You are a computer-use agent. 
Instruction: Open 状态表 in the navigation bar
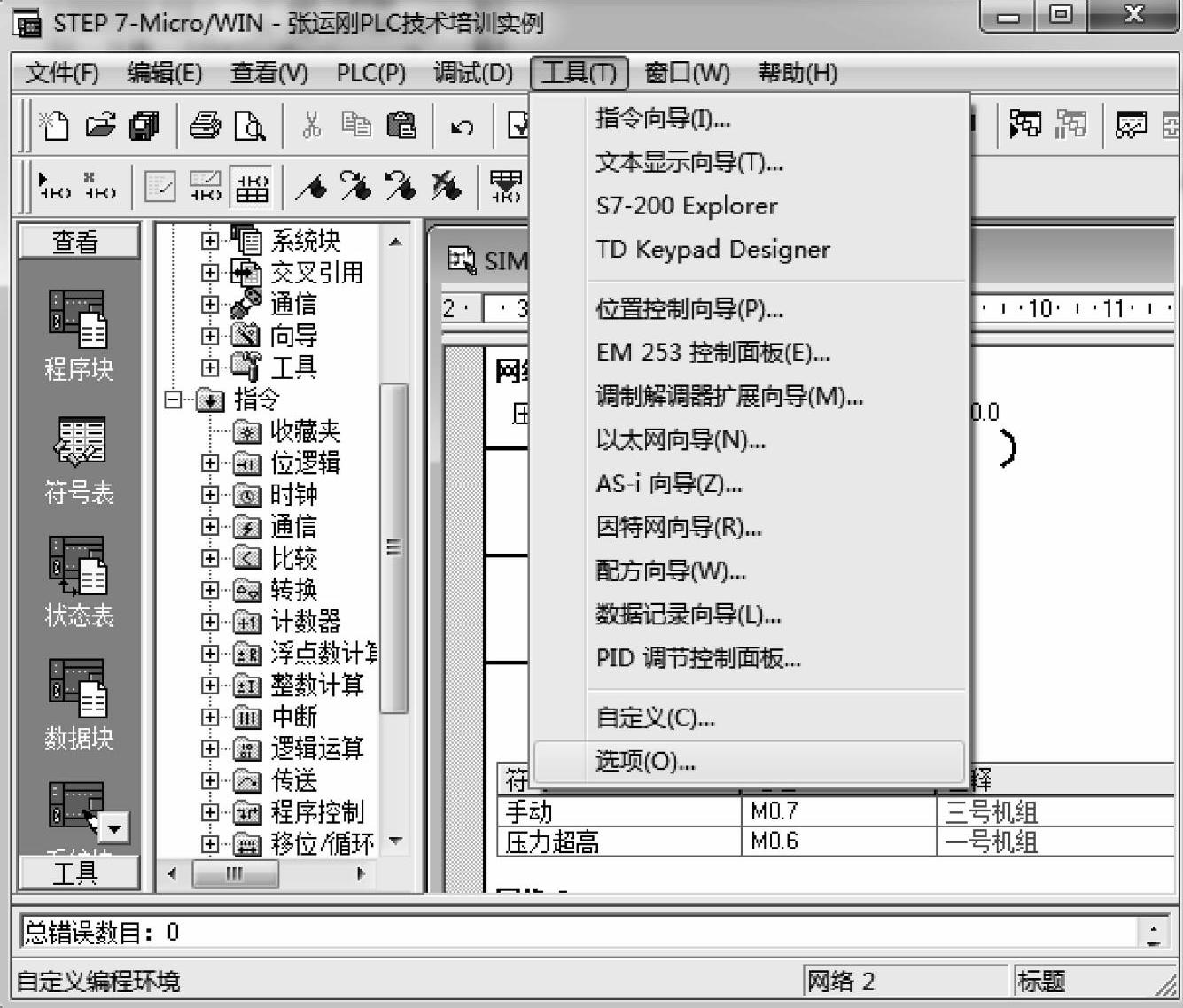[79, 583]
